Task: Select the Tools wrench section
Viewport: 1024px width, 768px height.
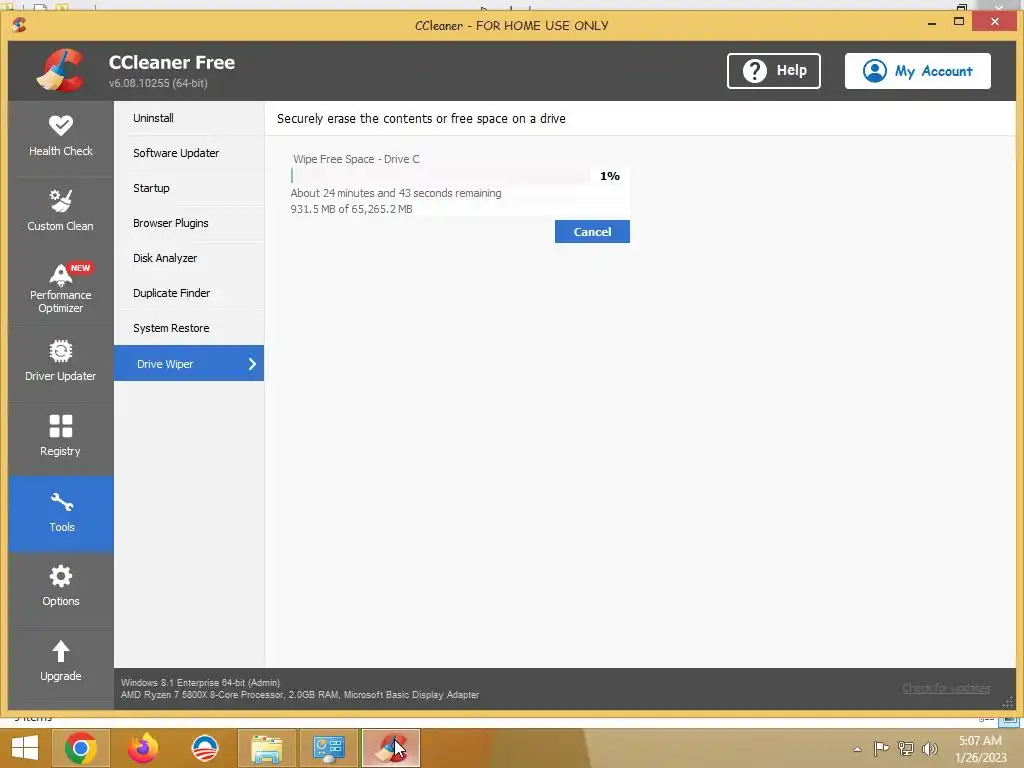Action: 61,513
